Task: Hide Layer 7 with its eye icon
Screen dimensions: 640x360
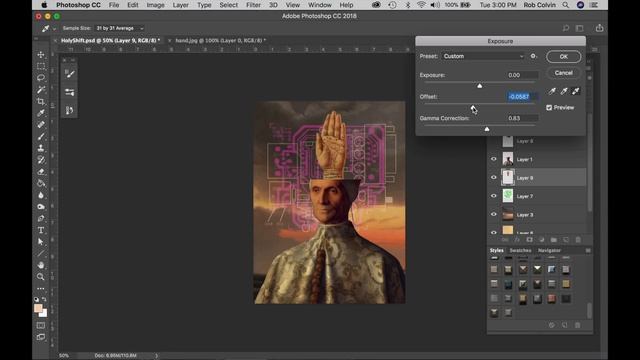Action: pos(493,196)
